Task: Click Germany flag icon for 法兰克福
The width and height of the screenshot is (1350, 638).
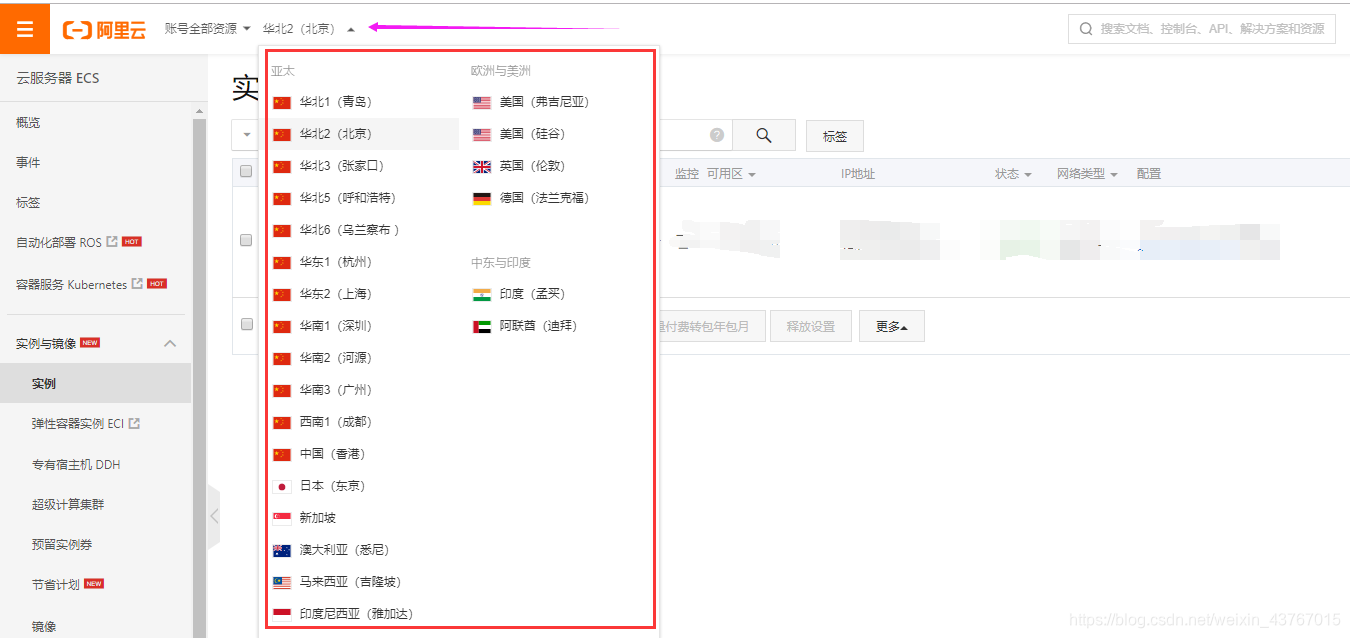Action: tap(482, 198)
